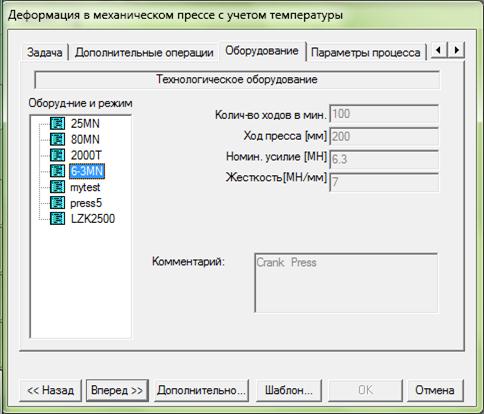
Task: Click the icon beside mytest equipment
Action: [x=57, y=187]
